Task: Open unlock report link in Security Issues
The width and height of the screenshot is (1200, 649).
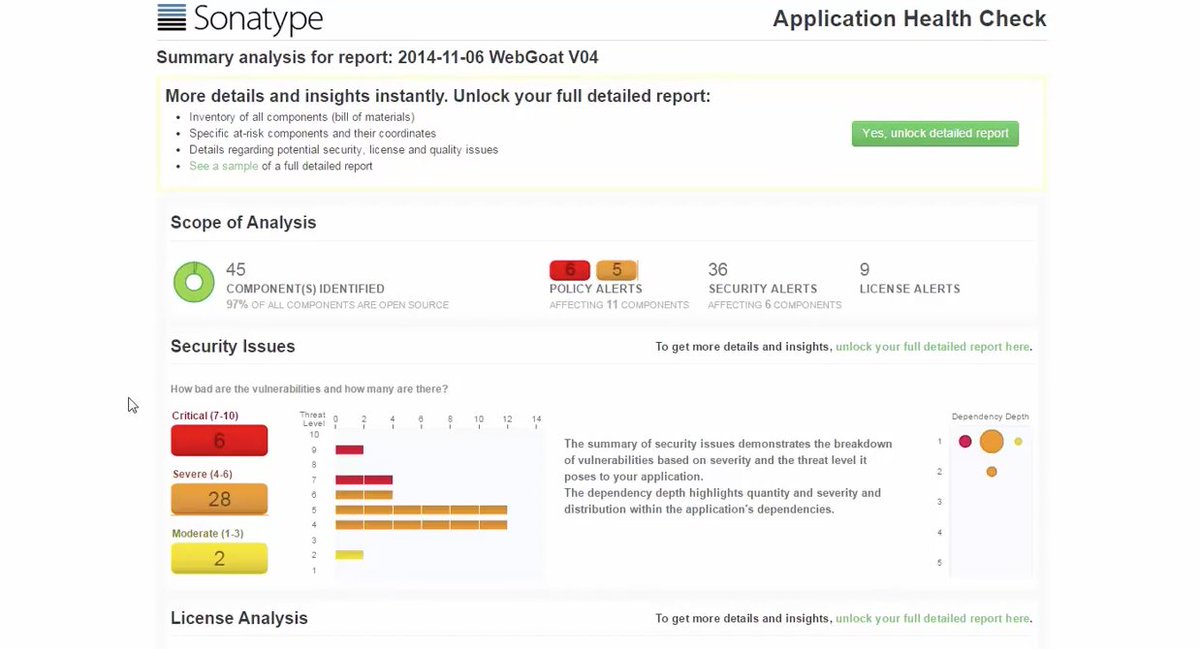Action: (932, 347)
